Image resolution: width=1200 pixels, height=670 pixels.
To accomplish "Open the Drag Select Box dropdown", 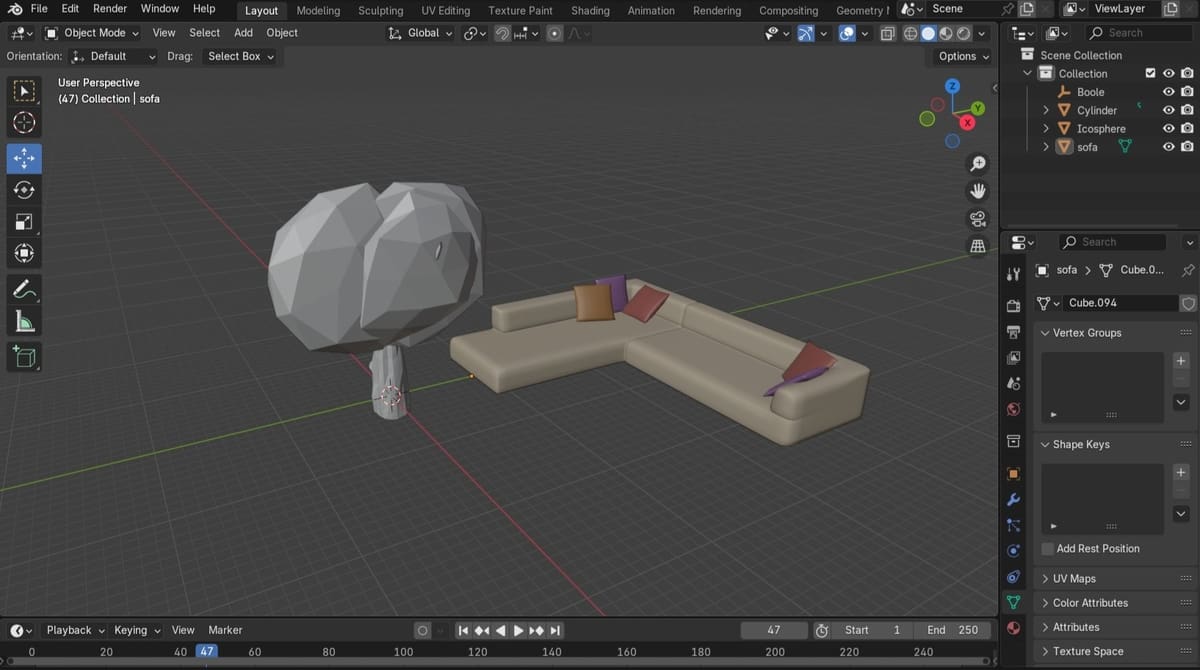I will coord(241,56).
